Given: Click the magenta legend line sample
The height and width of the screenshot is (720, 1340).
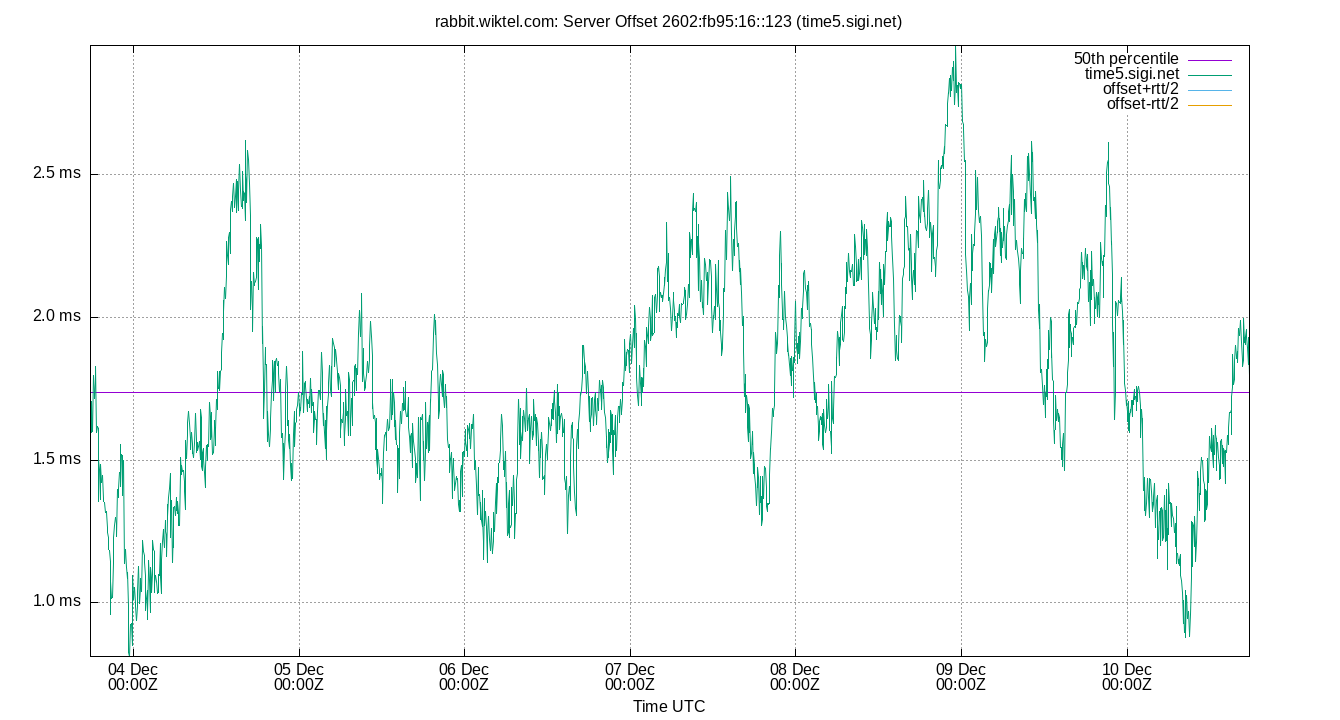Looking at the screenshot, I should click(x=1212, y=58).
